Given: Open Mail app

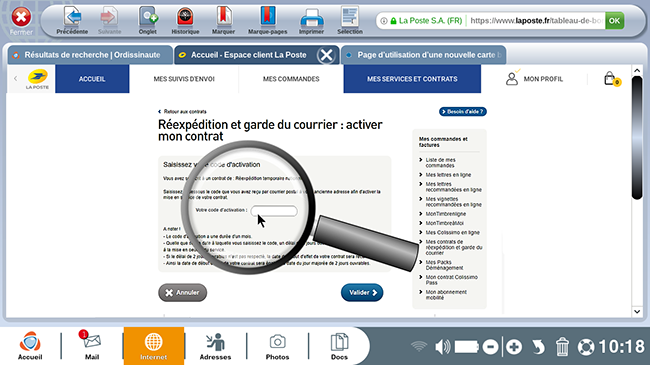Looking at the screenshot, I should click(92, 345).
